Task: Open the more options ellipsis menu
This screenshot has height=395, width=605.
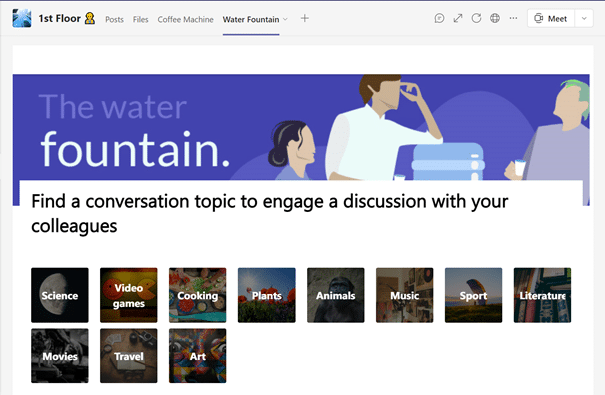Action: 513,18
